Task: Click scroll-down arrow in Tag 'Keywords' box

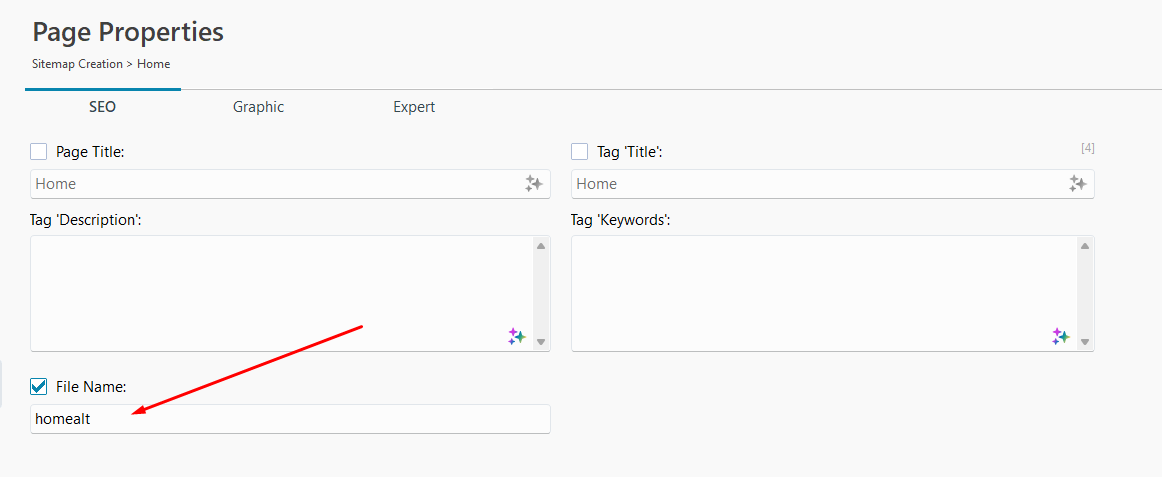Action: click(1085, 341)
